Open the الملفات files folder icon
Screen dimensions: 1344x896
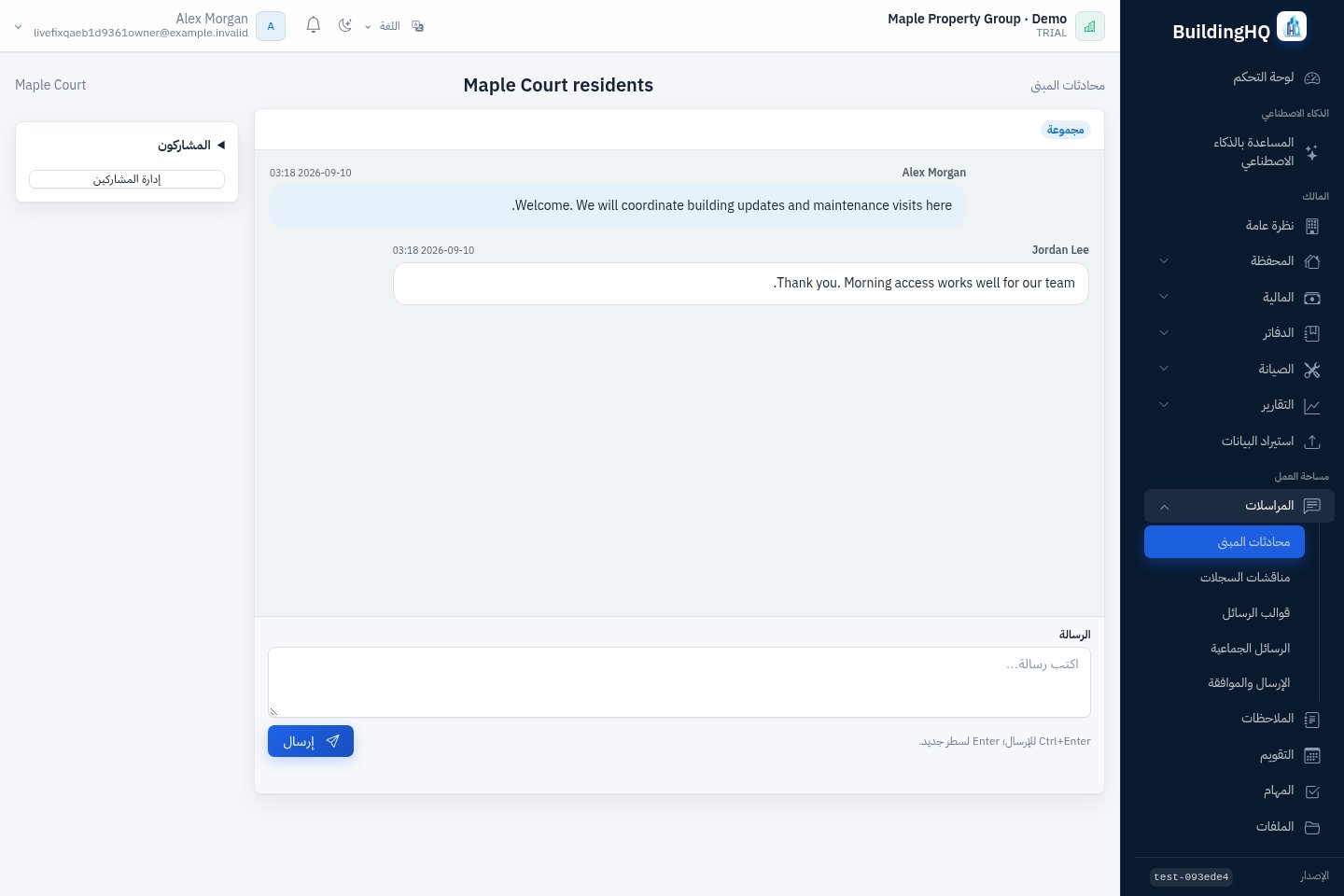coord(1311,827)
